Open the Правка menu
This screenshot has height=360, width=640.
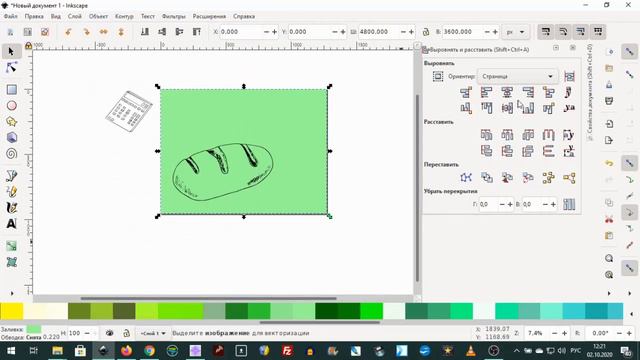34,16
